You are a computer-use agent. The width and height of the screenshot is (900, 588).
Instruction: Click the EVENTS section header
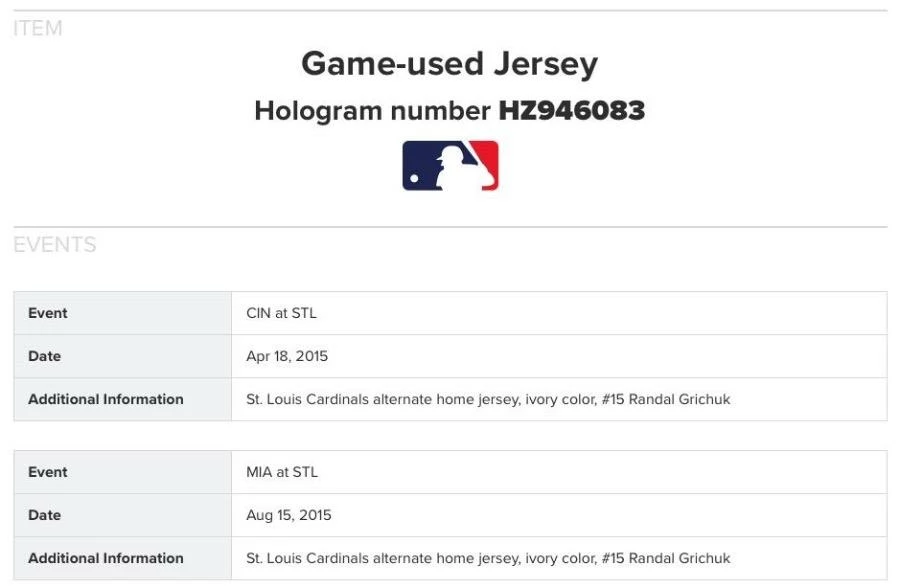[x=55, y=245]
